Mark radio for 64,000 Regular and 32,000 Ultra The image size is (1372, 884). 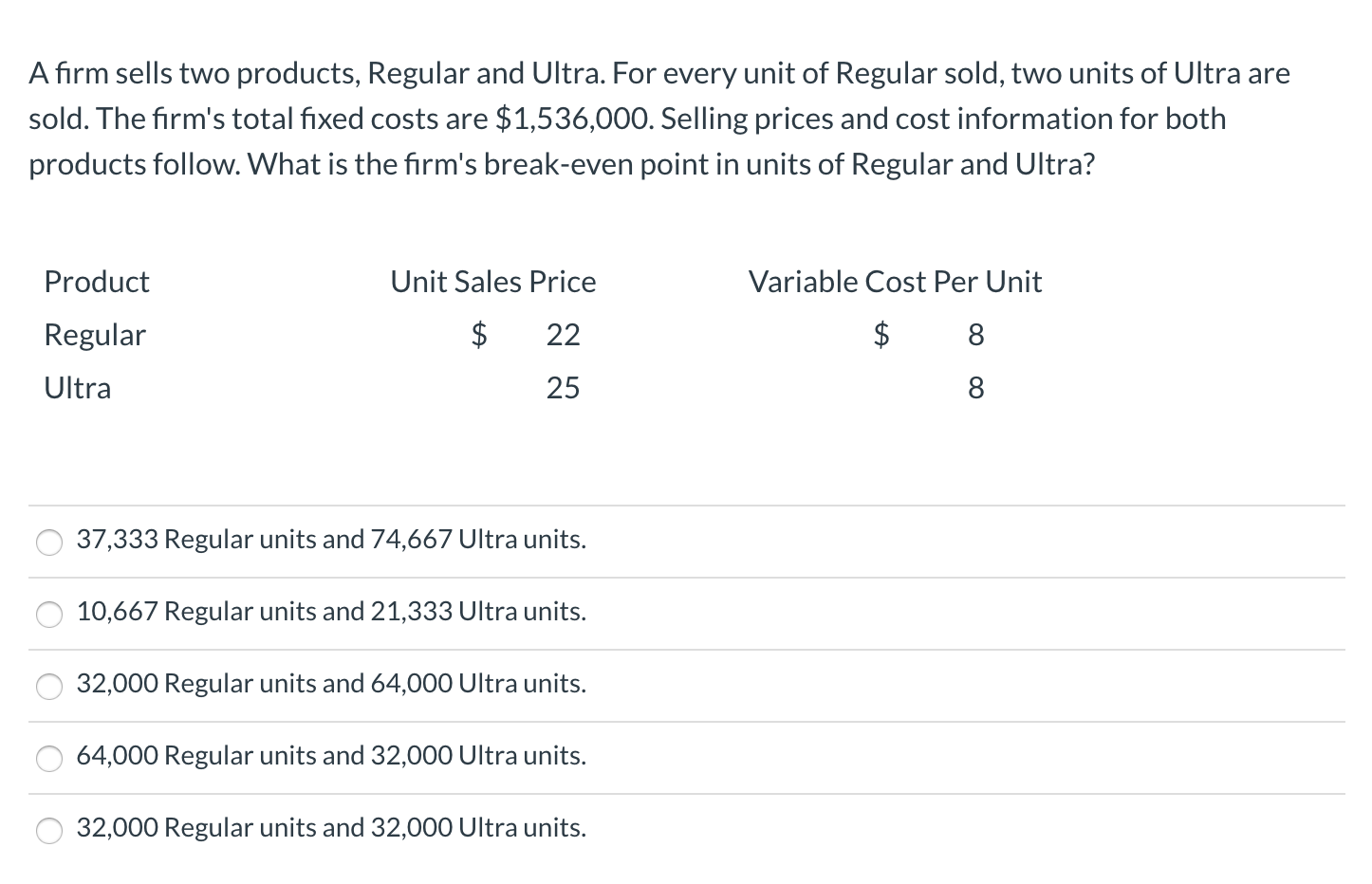[x=49, y=758]
